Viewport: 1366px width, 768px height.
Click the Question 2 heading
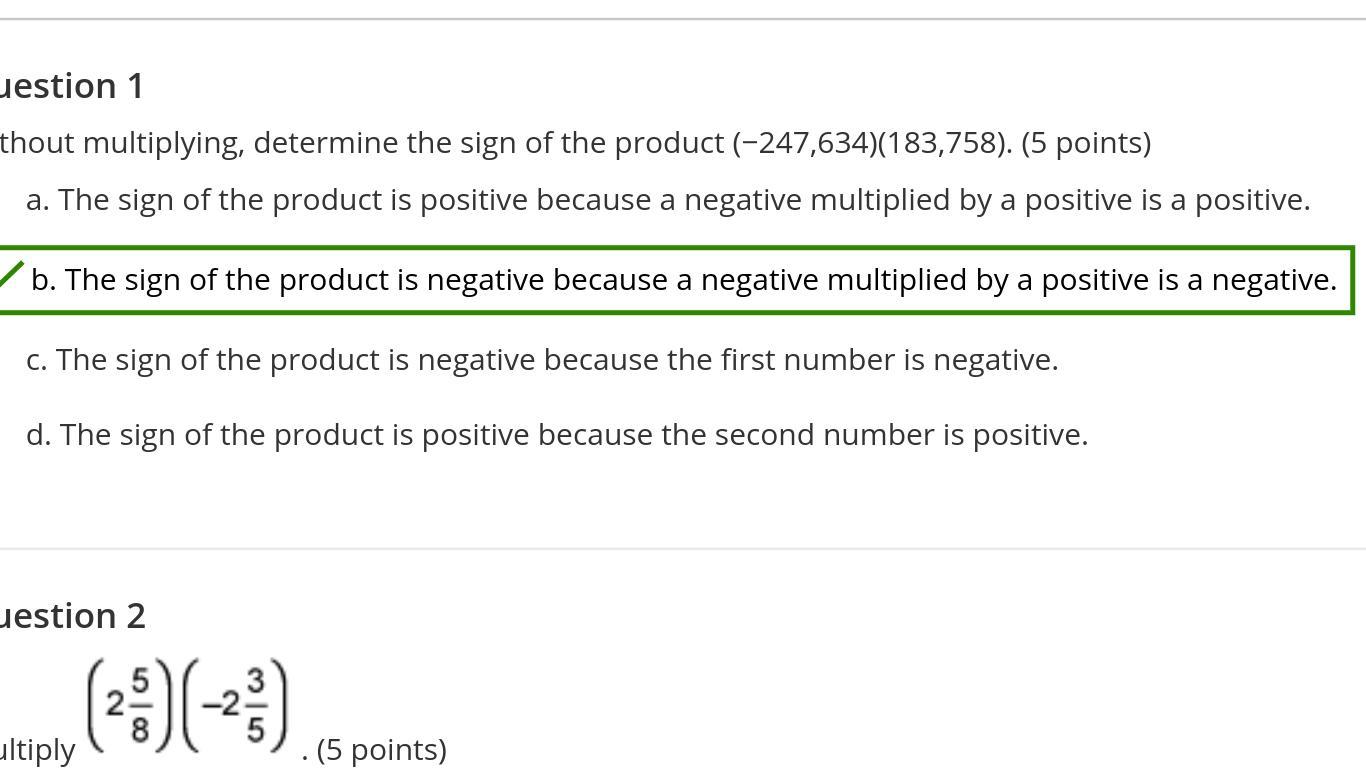click(72, 616)
